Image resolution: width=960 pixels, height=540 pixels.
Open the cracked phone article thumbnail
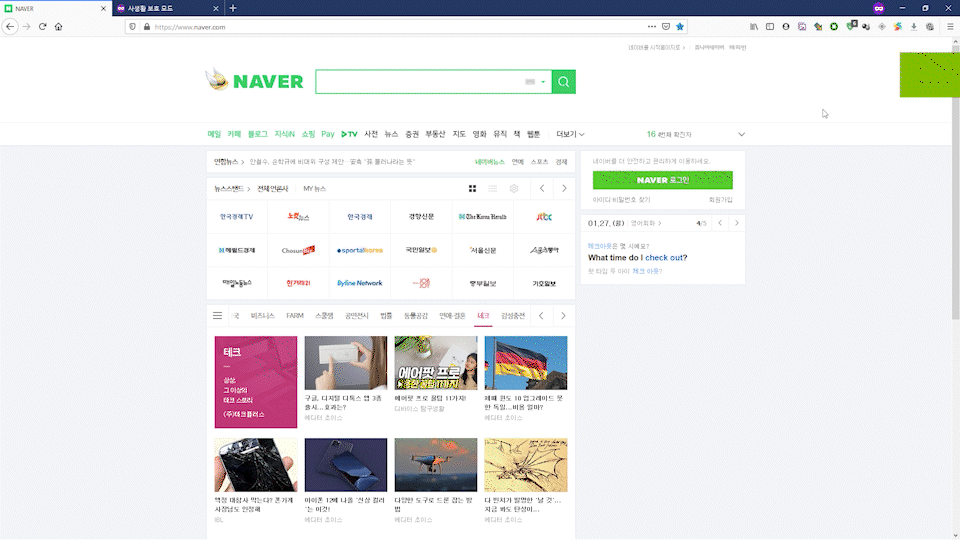[x=256, y=465]
